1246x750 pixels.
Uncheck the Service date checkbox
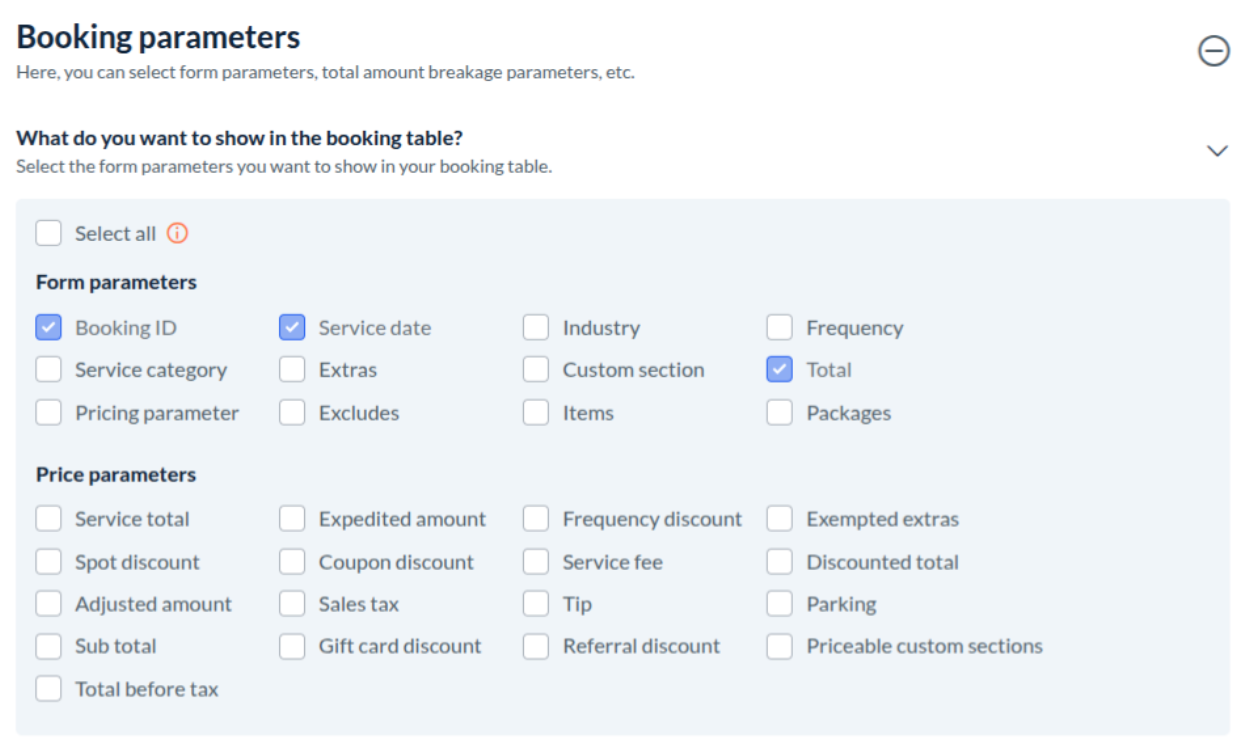coord(292,328)
